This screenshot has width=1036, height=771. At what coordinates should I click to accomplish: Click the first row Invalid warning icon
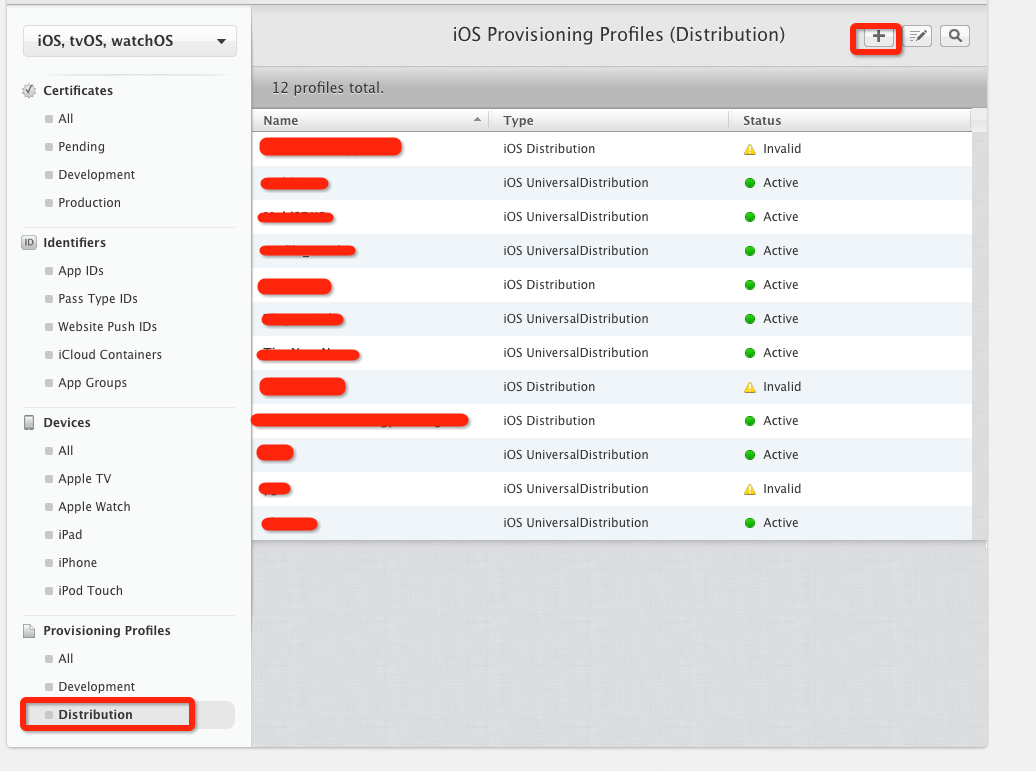pos(749,149)
